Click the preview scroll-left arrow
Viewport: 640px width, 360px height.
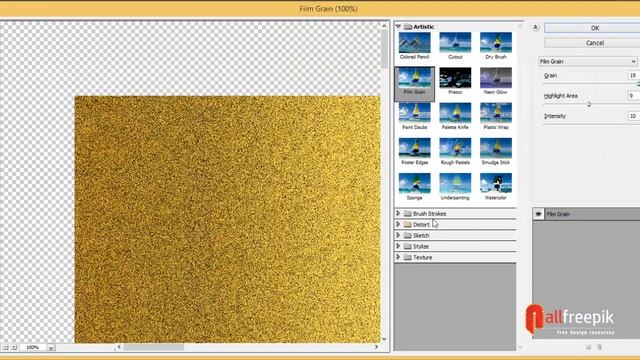[119, 347]
